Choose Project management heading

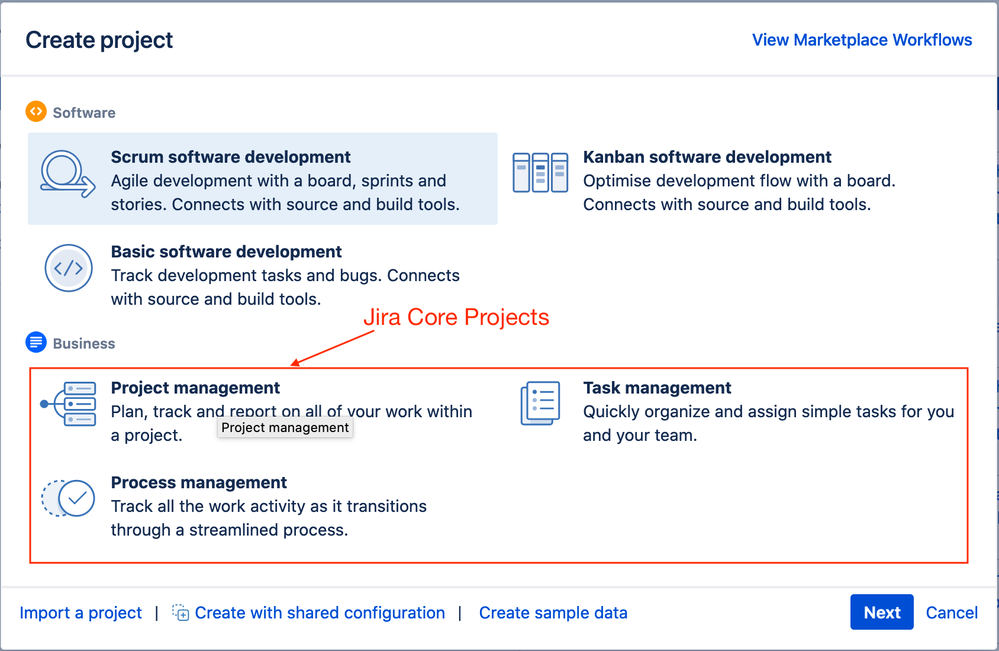click(x=195, y=388)
